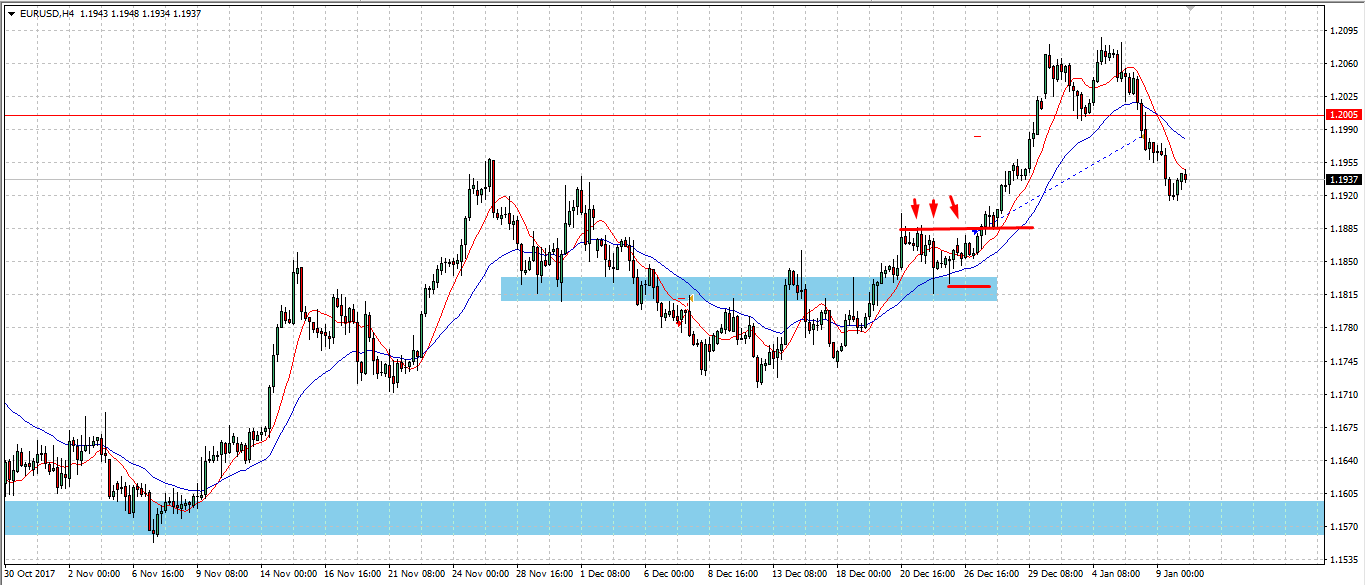Click the 16 Nov 16:00 time label
The image size is (1365, 585).
click(353, 574)
